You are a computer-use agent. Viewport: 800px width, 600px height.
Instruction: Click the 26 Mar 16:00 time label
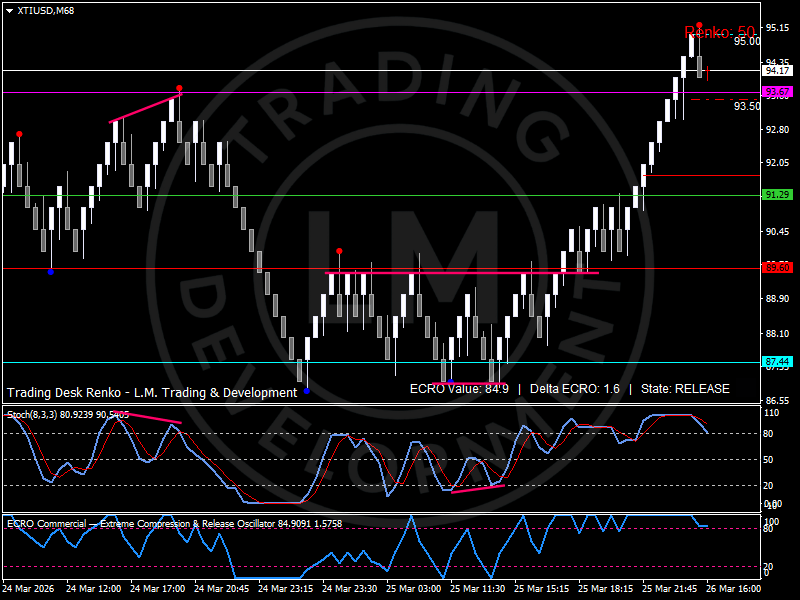733,588
